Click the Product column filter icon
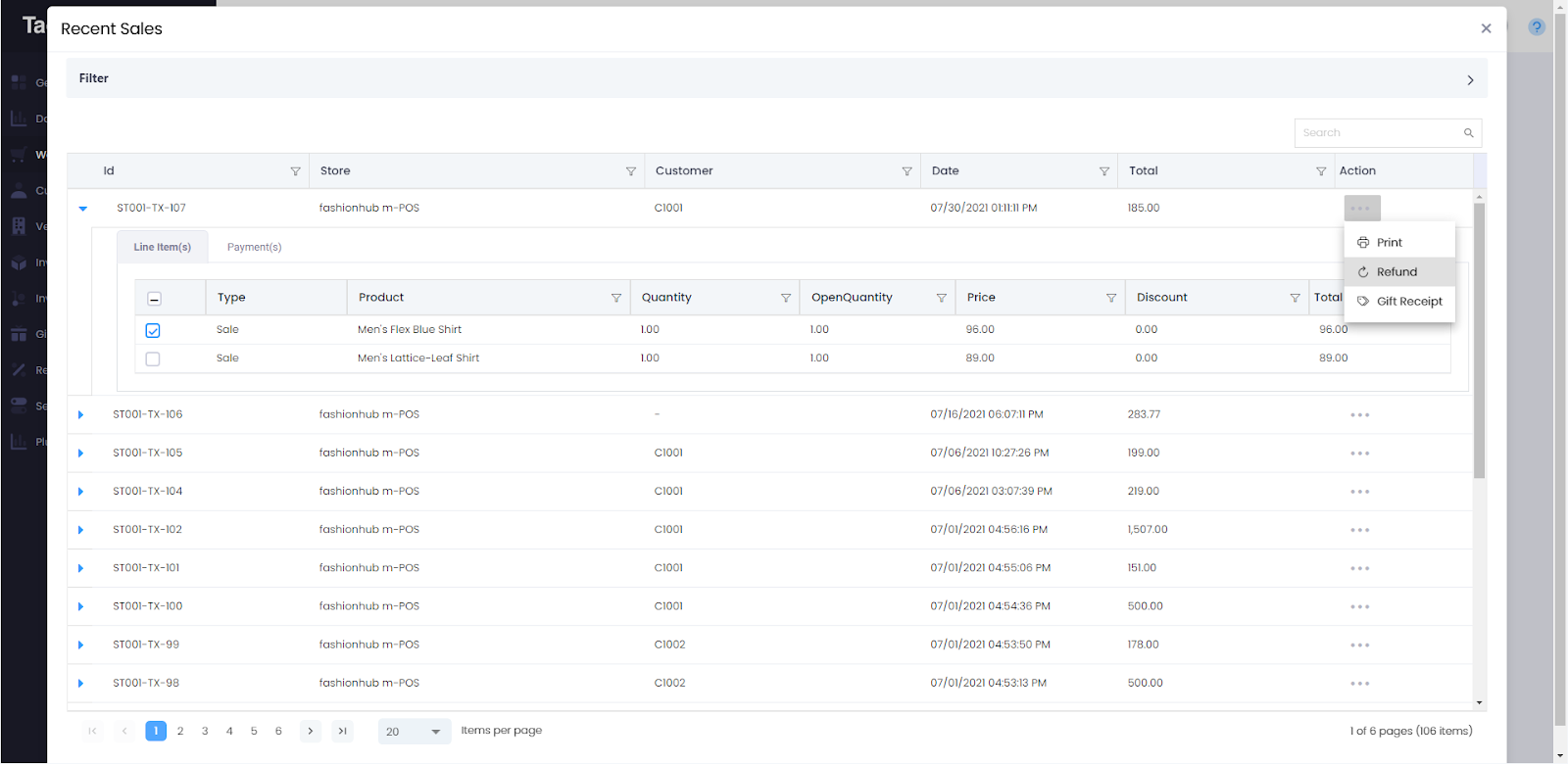 [616, 298]
